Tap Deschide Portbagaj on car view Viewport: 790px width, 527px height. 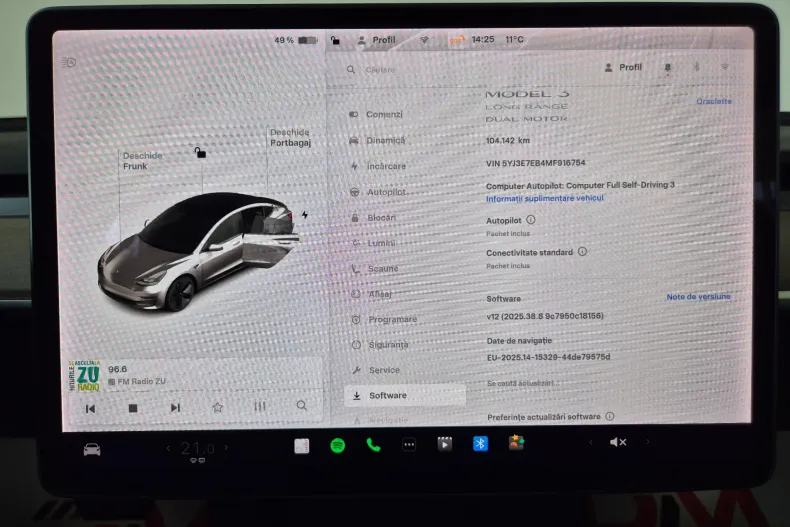pyautogui.click(x=290, y=138)
